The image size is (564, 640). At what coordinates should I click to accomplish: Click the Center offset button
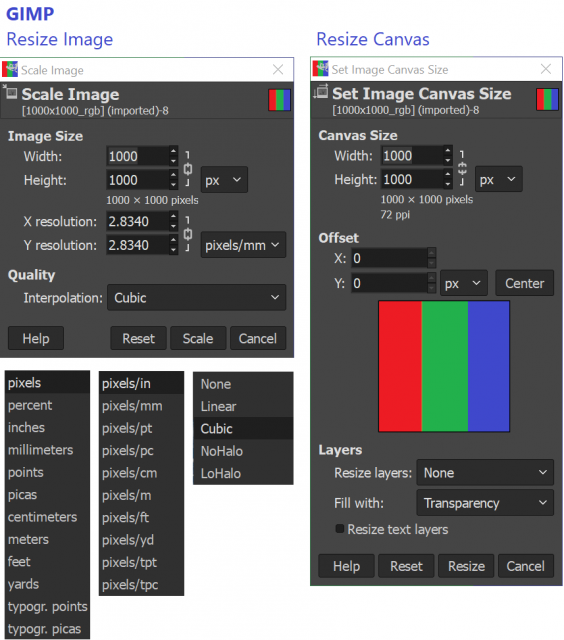(524, 283)
